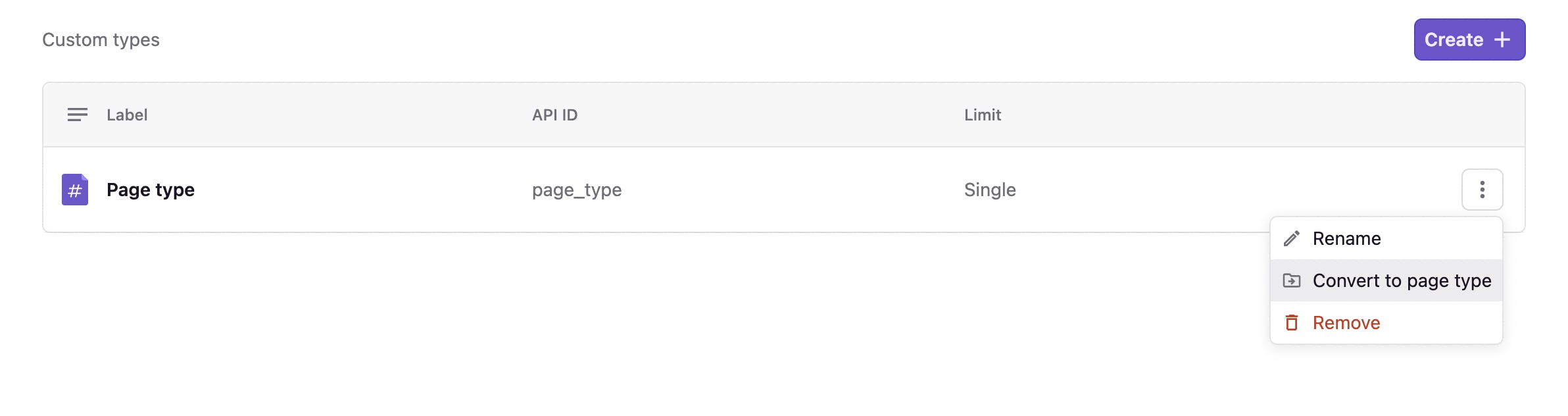Click the Create button
Viewport: 1568px width, 416px height.
(1469, 39)
